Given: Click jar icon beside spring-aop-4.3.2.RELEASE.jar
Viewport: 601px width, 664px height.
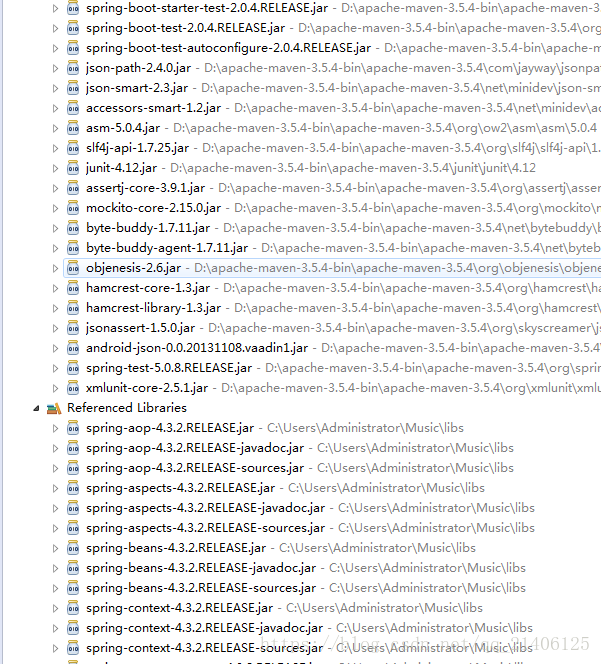Looking at the screenshot, I should (73, 428).
